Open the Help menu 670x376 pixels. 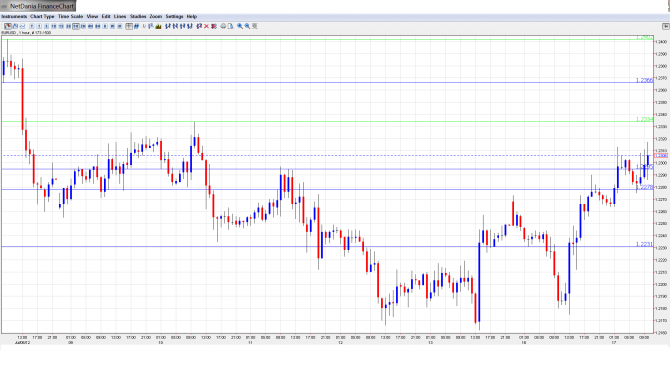tap(191, 16)
